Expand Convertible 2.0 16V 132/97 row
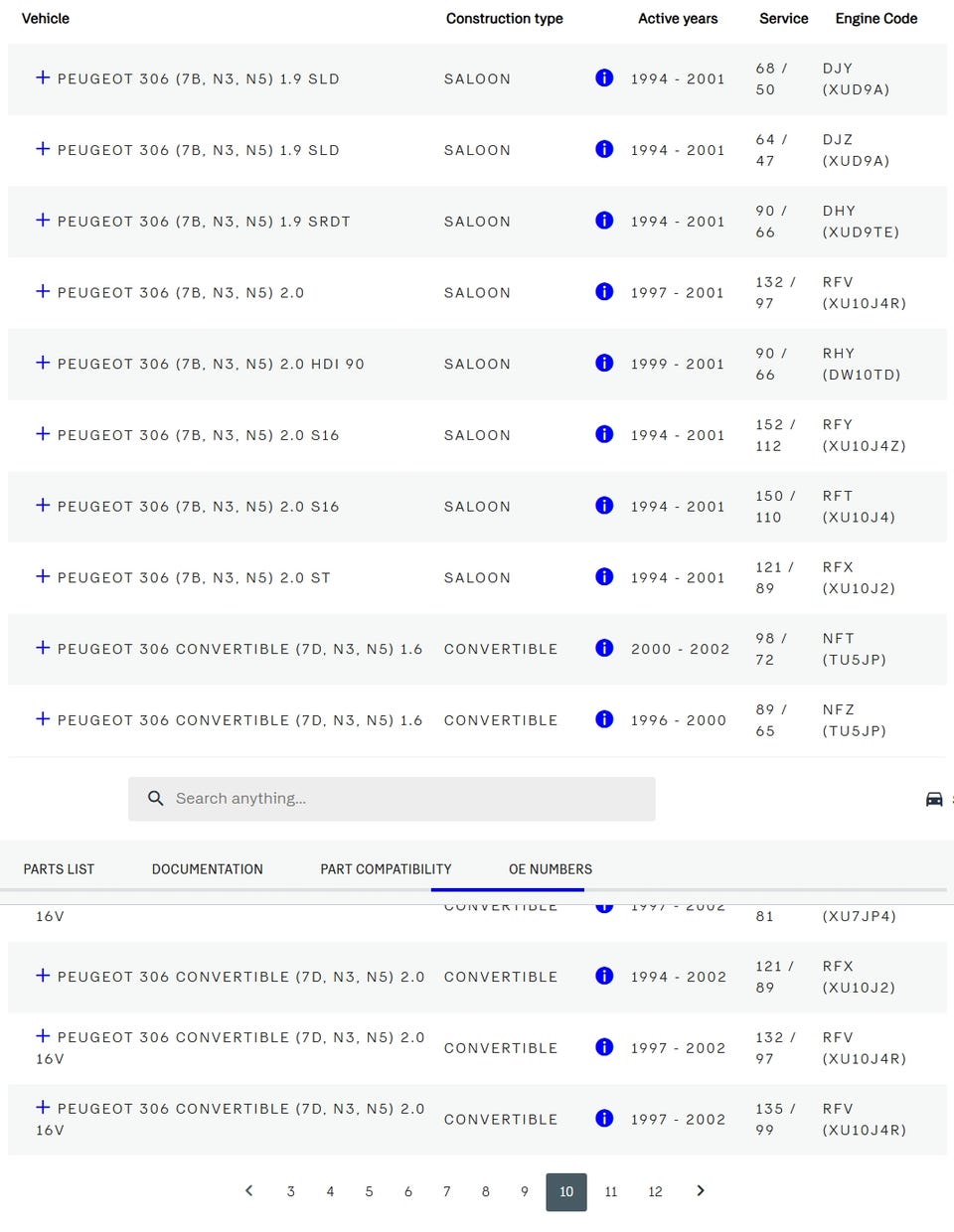 (x=43, y=1036)
